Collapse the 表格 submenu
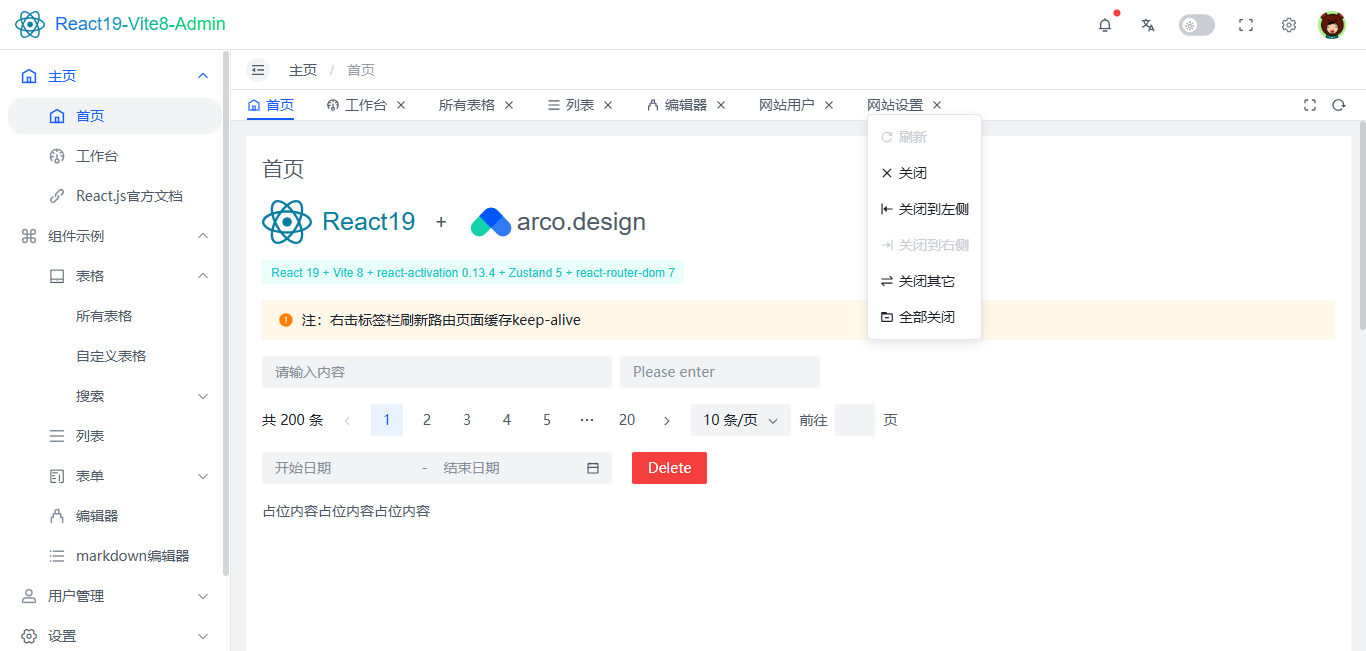 point(115,276)
